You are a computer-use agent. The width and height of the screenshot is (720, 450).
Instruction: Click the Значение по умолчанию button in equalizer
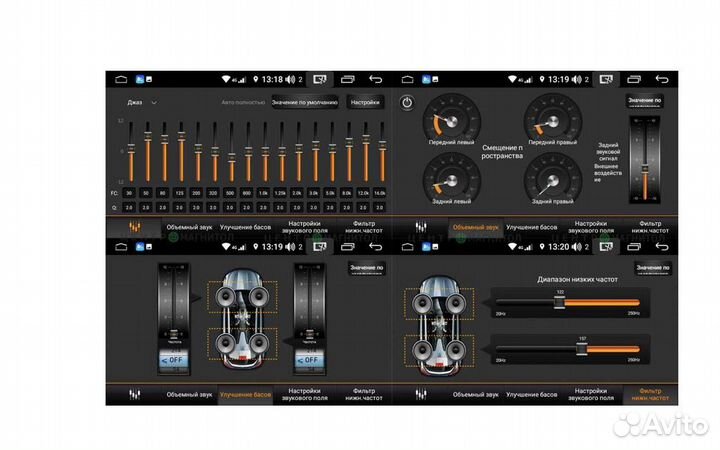306,102
